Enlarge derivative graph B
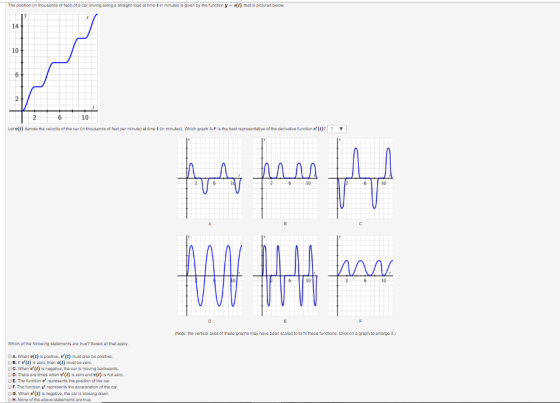The height and width of the screenshot is (403, 560). (285, 178)
